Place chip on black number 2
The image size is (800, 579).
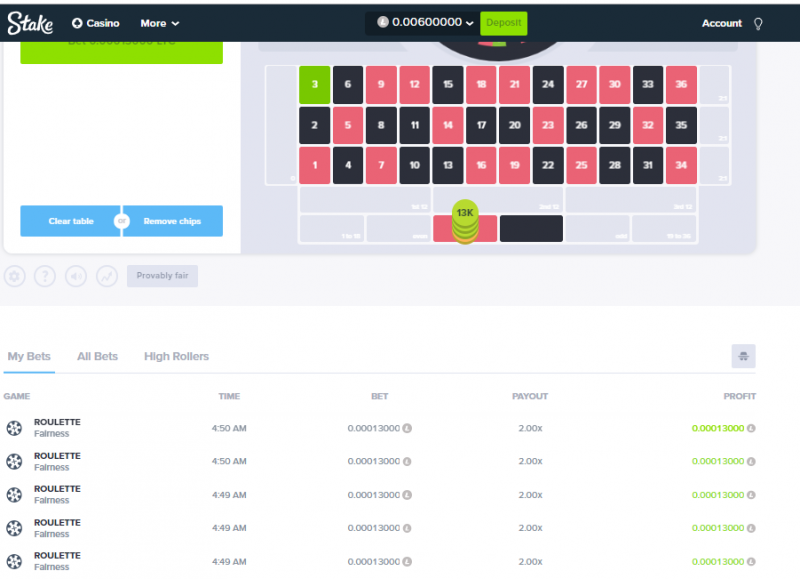point(314,125)
